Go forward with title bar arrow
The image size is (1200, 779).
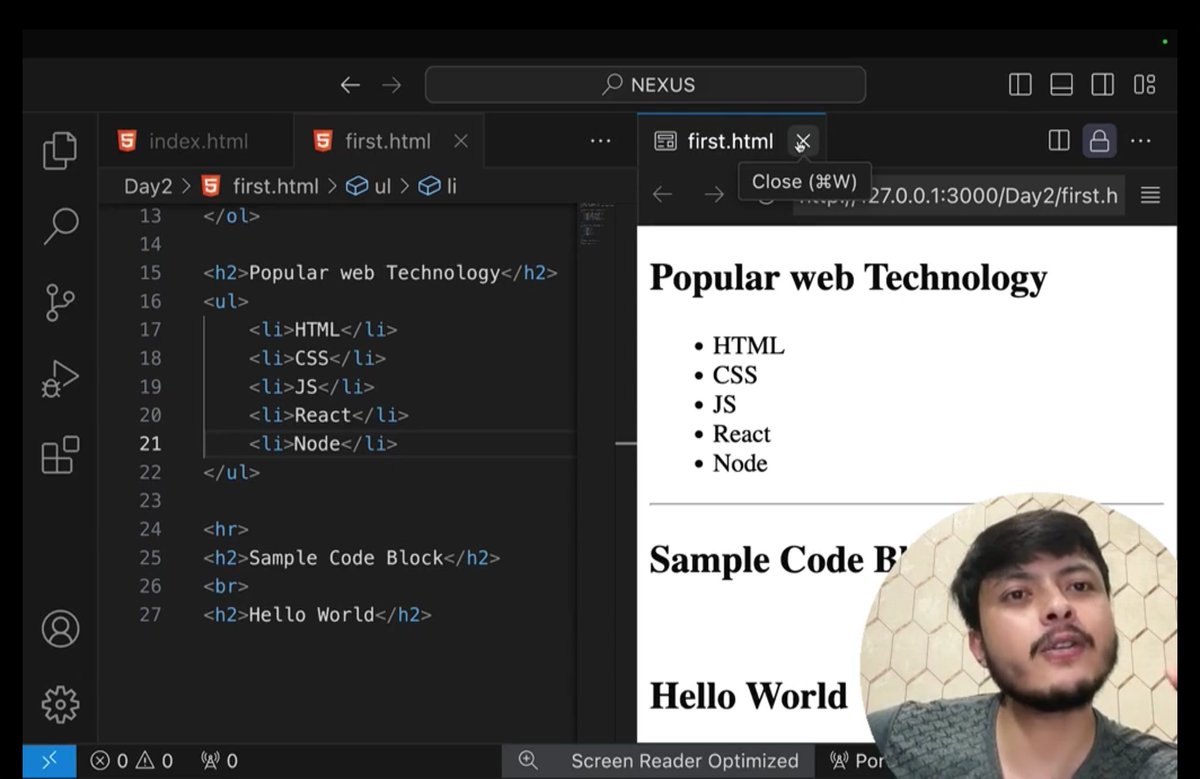[392, 85]
